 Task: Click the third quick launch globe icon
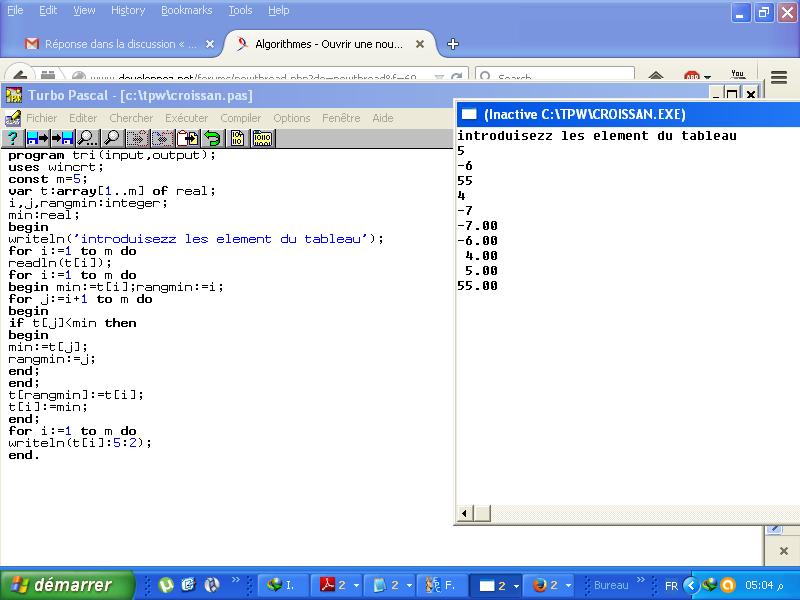tap(212, 585)
